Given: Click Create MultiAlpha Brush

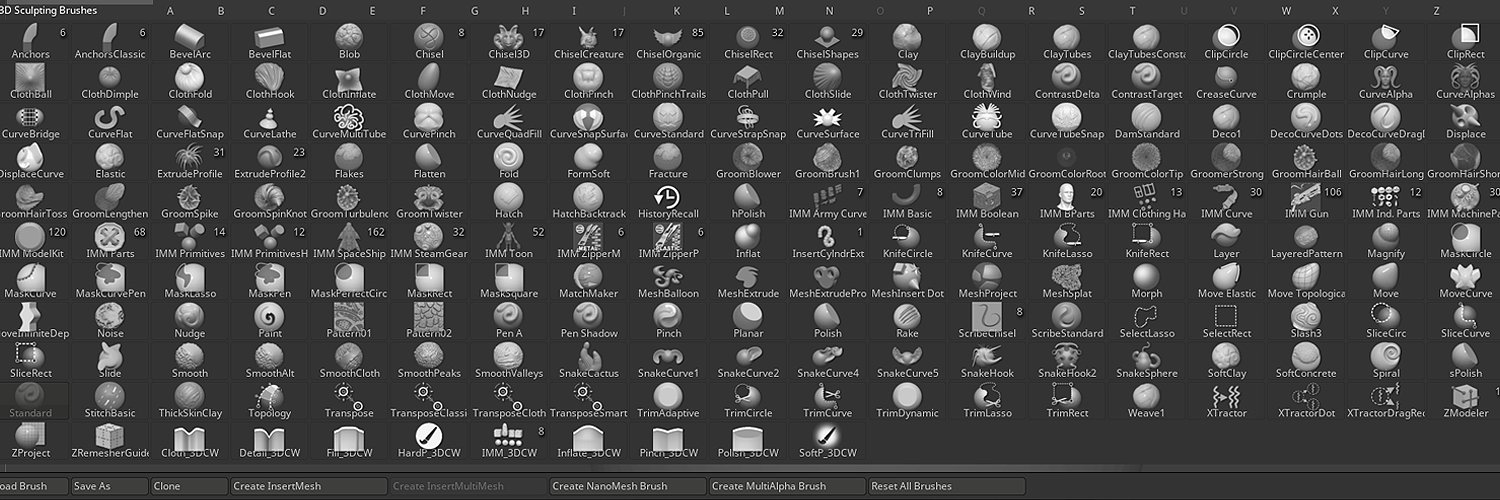Looking at the screenshot, I should point(788,486).
